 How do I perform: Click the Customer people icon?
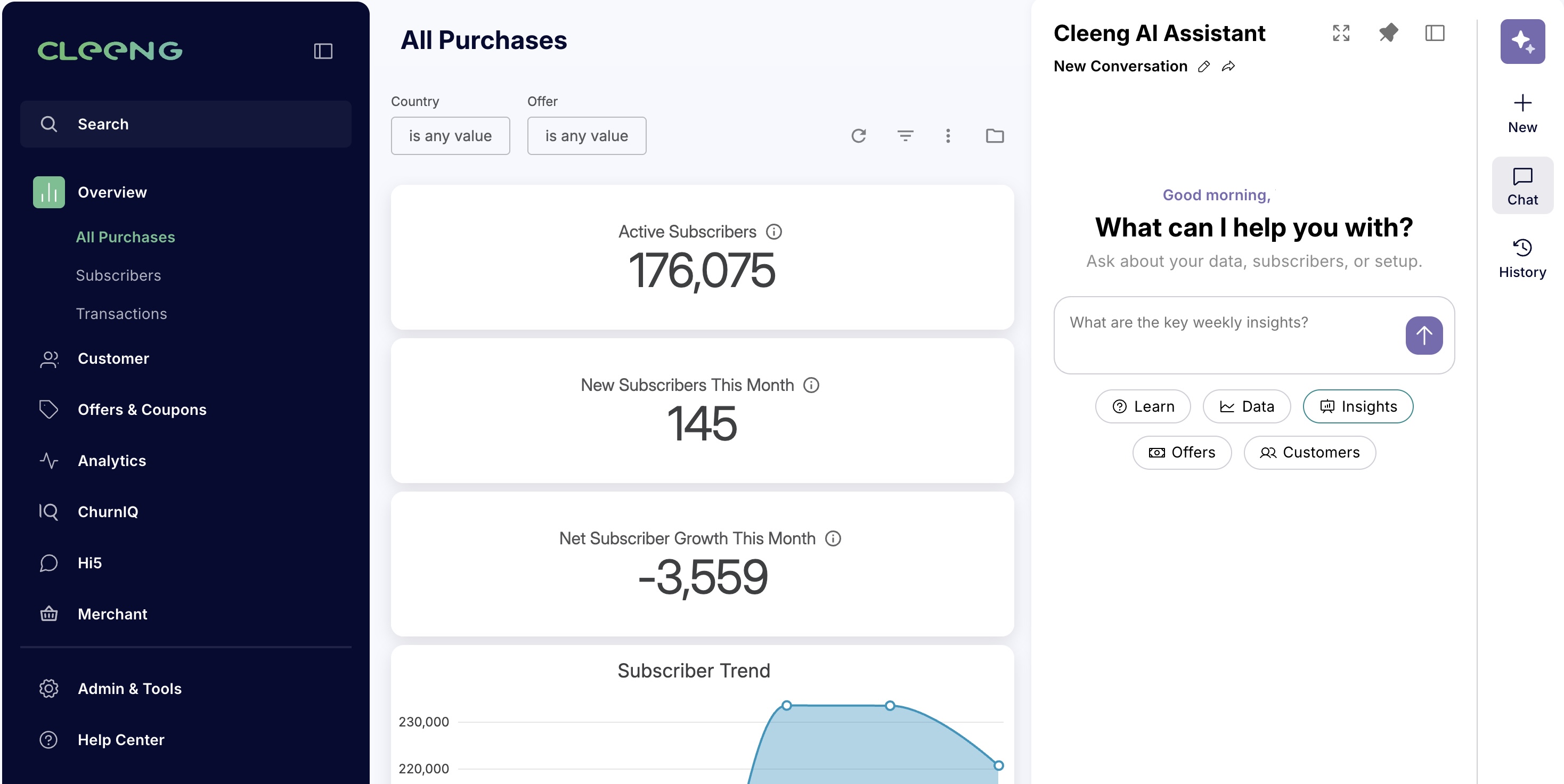[x=48, y=359]
